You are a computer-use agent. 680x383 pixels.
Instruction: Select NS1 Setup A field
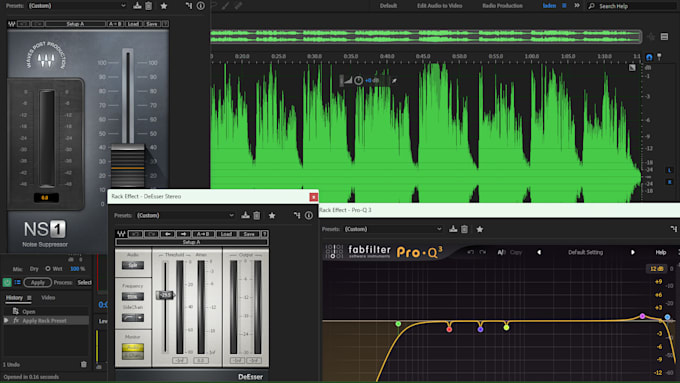75,24
